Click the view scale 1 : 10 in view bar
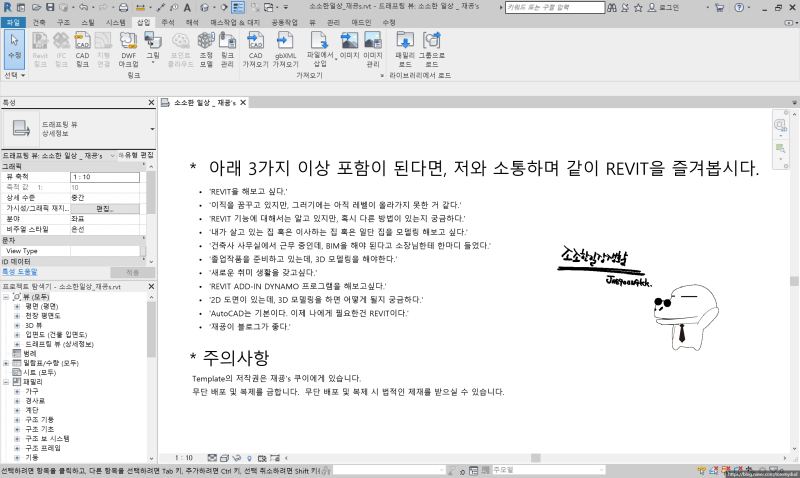This screenshot has width=800, height=478. pos(184,458)
